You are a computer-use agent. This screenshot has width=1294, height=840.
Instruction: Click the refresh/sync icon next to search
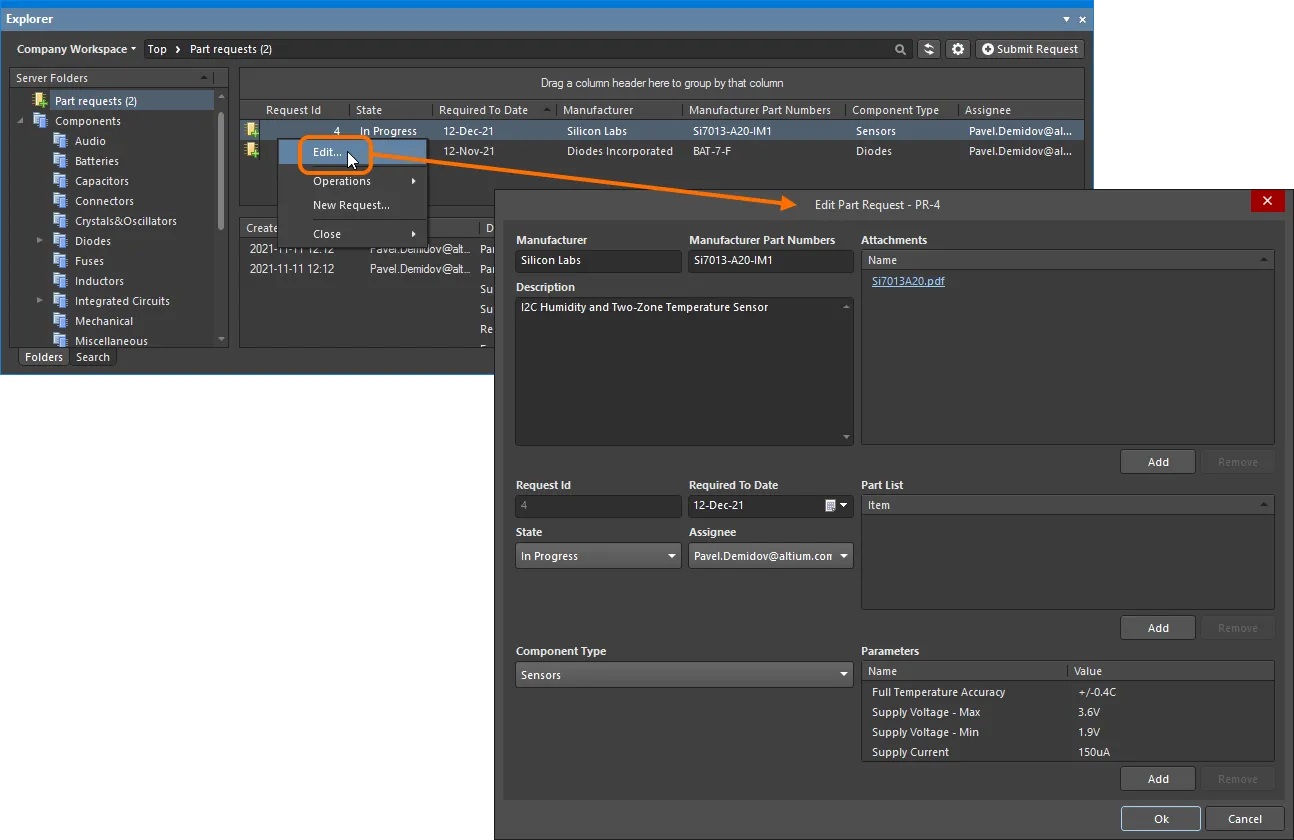[929, 49]
